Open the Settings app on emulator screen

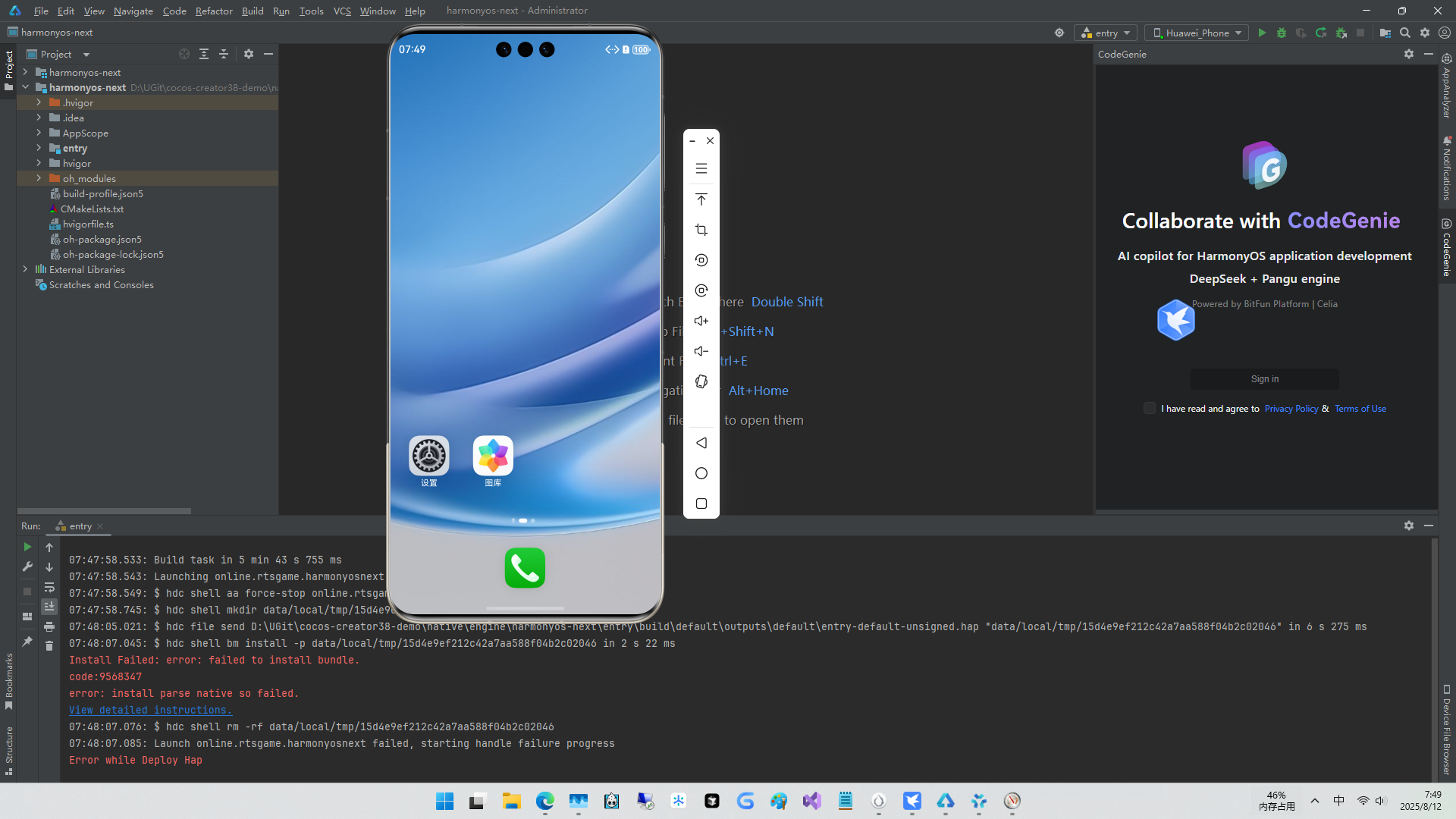[429, 456]
